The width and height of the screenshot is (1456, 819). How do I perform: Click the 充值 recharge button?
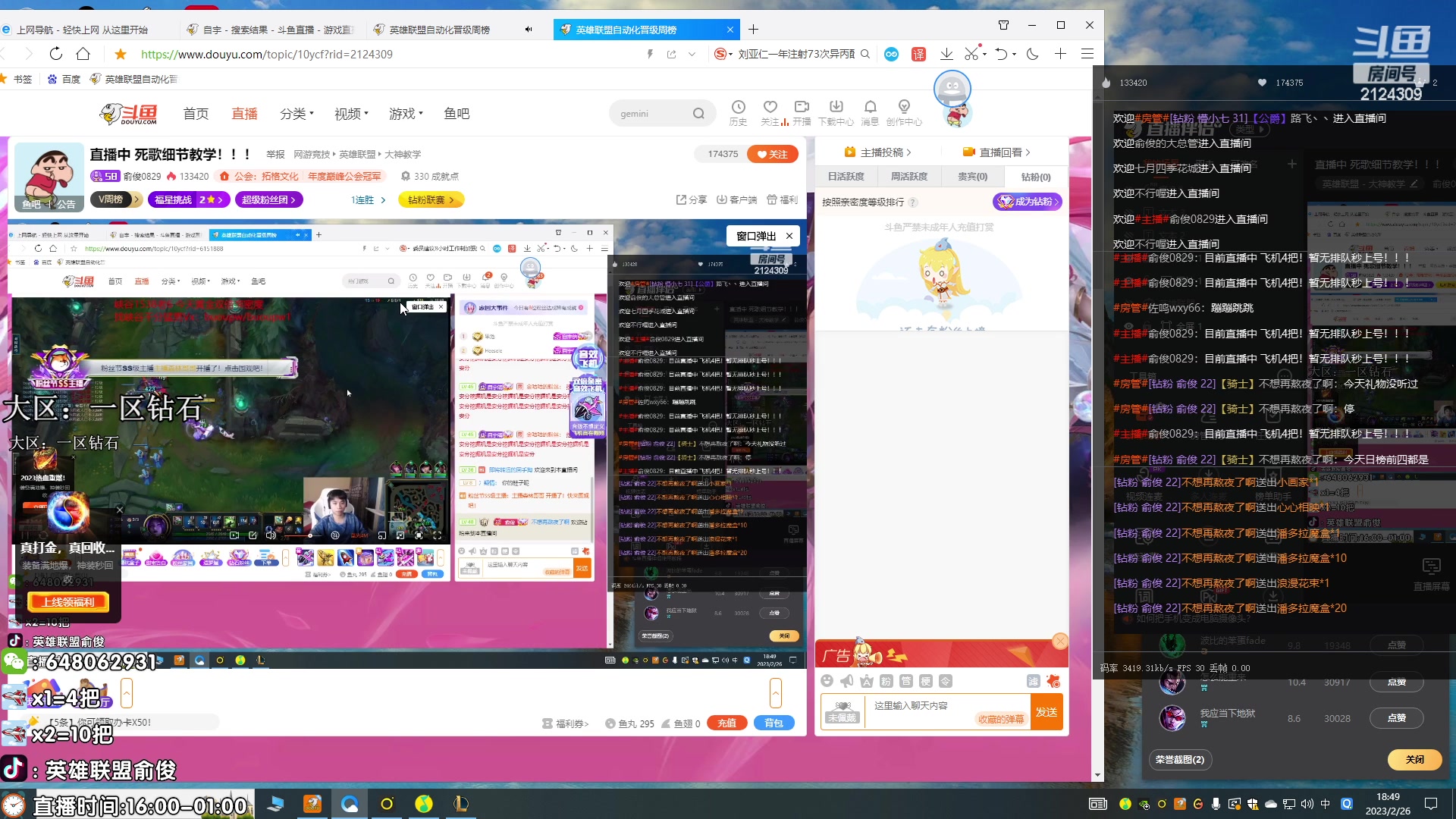(x=727, y=723)
